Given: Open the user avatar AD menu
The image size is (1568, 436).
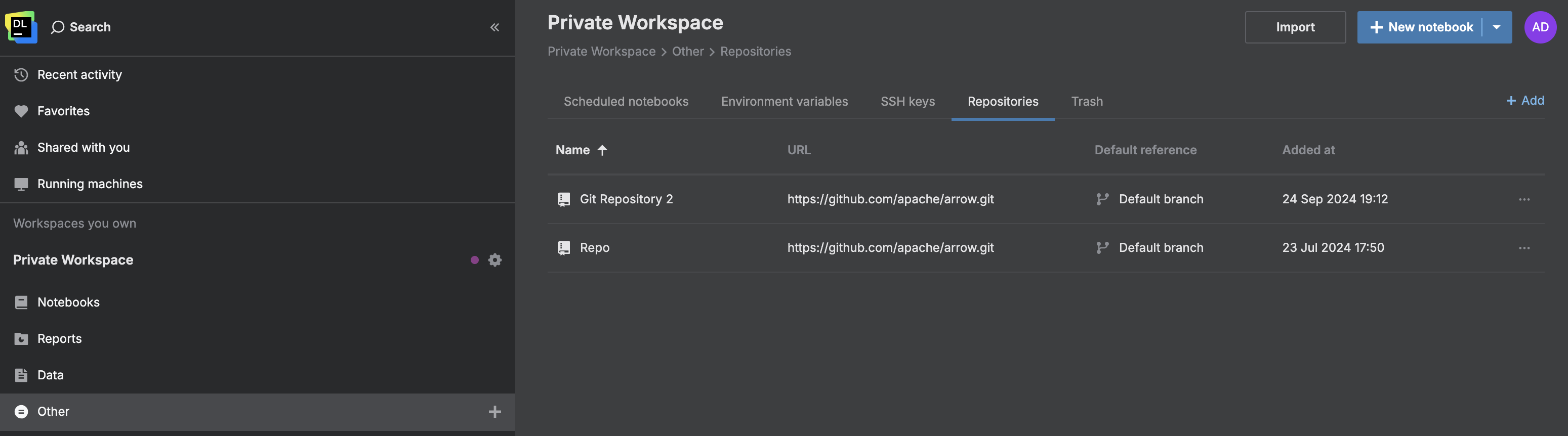Looking at the screenshot, I should (1539, 27).
